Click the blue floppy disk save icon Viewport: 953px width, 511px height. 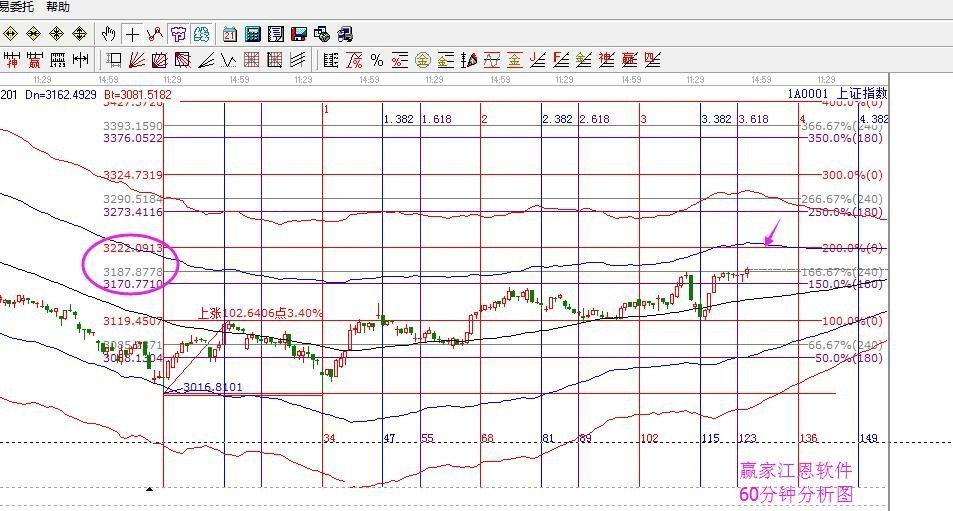[x=299, y=34]
